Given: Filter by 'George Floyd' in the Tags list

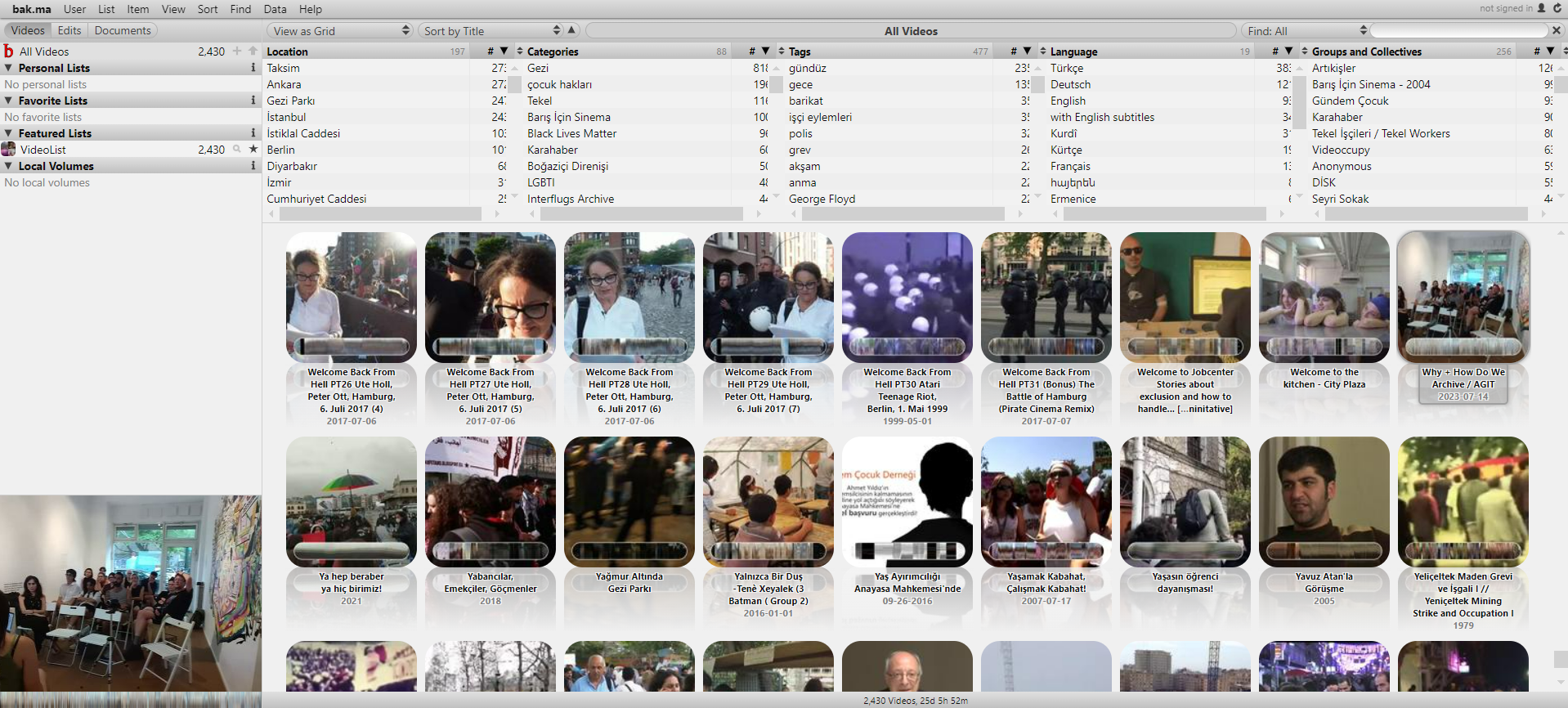Looking at the screenshot, I should click(x=909, y=199).
